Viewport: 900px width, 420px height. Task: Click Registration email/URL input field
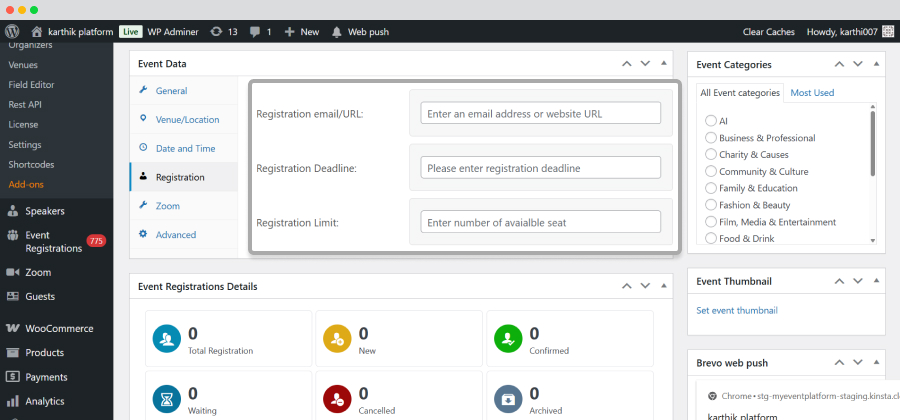(540, 113)
